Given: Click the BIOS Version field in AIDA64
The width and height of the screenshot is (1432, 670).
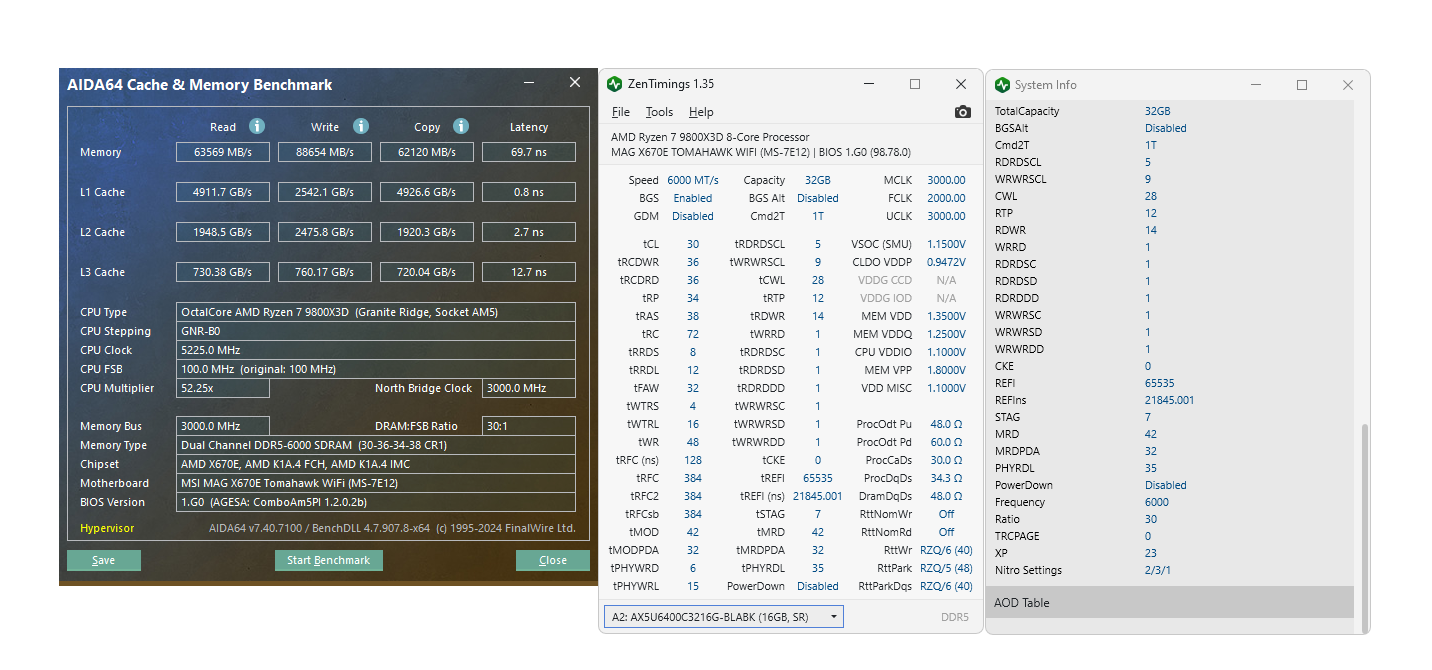Looking at the screenshot, I should [x=376, y=502].
